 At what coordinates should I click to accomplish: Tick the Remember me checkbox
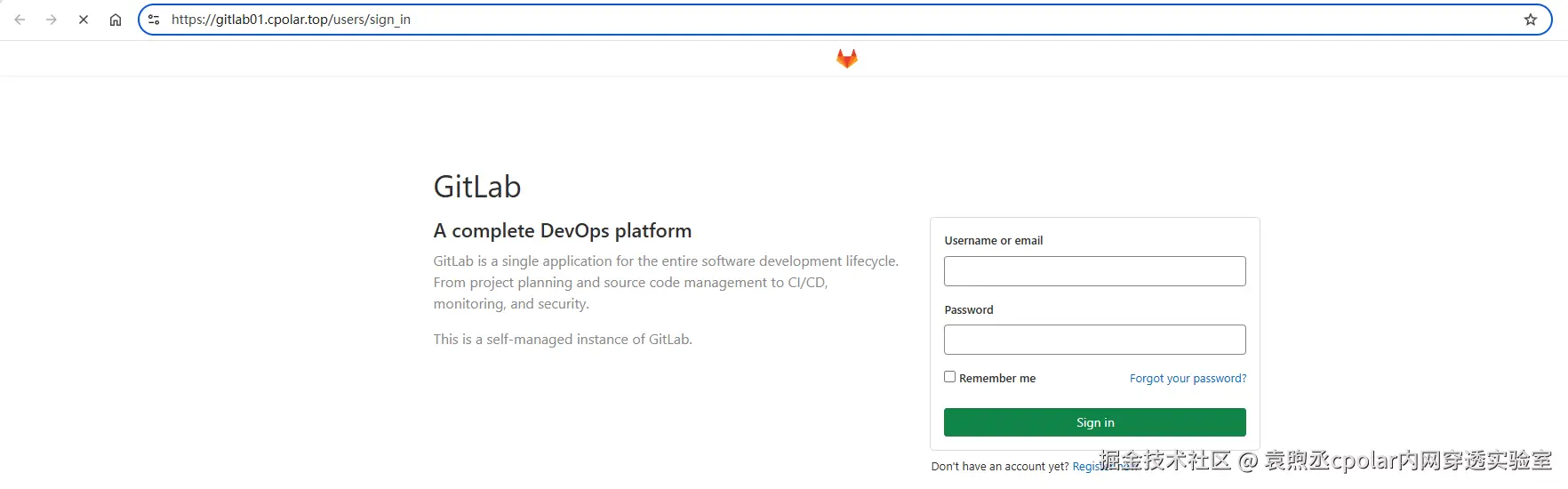pos(949,377)
